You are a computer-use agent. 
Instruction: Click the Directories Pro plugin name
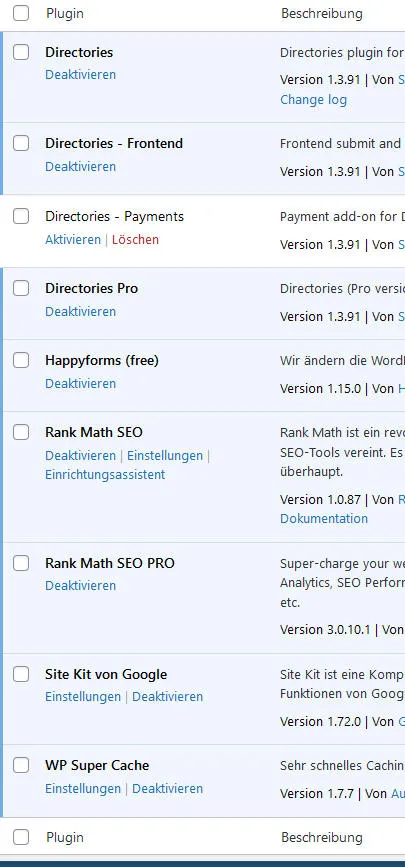pos(92,288)
